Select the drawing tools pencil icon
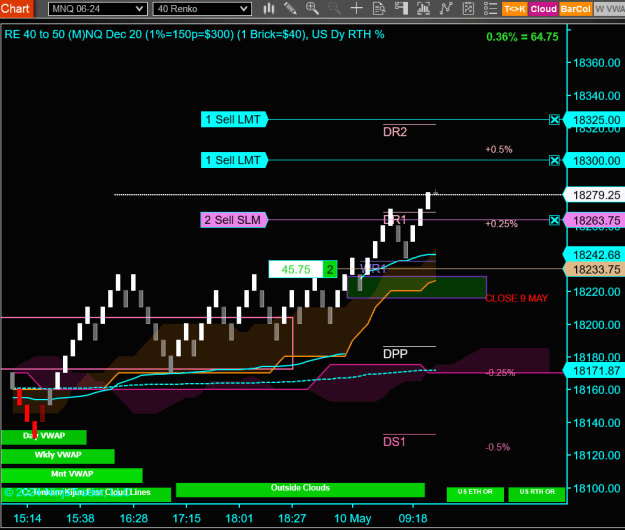This screenshot has height=530, width=625. [290, 8]
